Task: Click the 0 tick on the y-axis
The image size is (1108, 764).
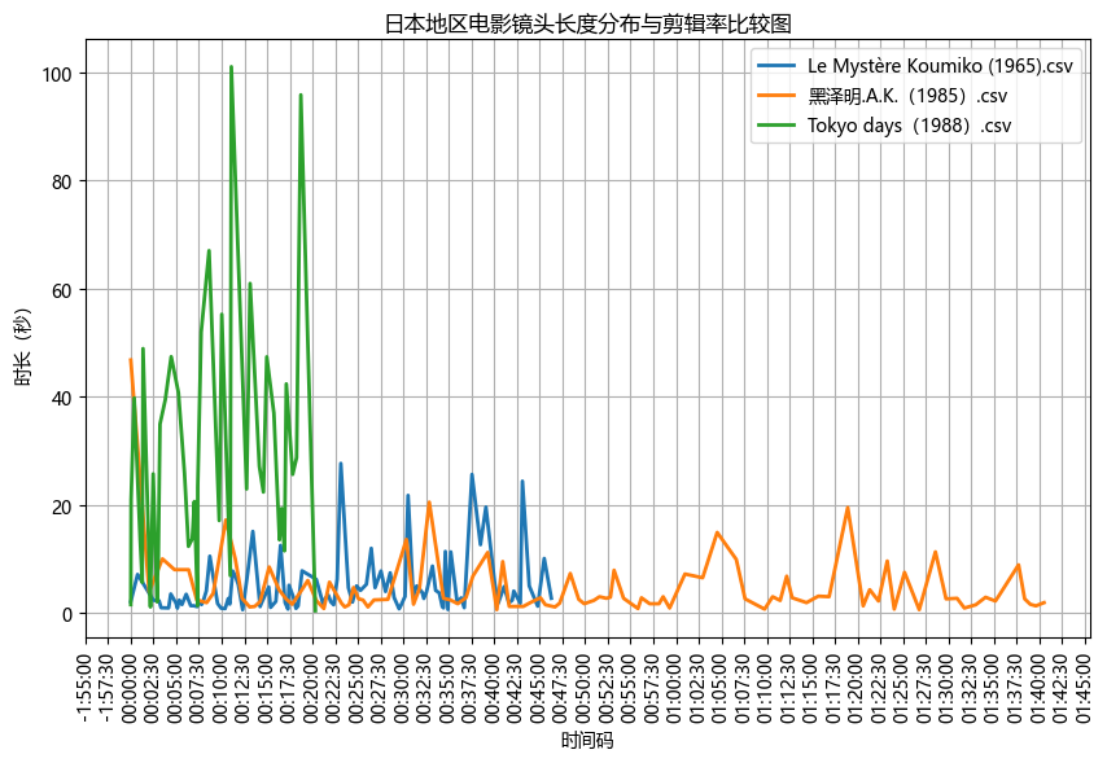Action: click(67, 614)
